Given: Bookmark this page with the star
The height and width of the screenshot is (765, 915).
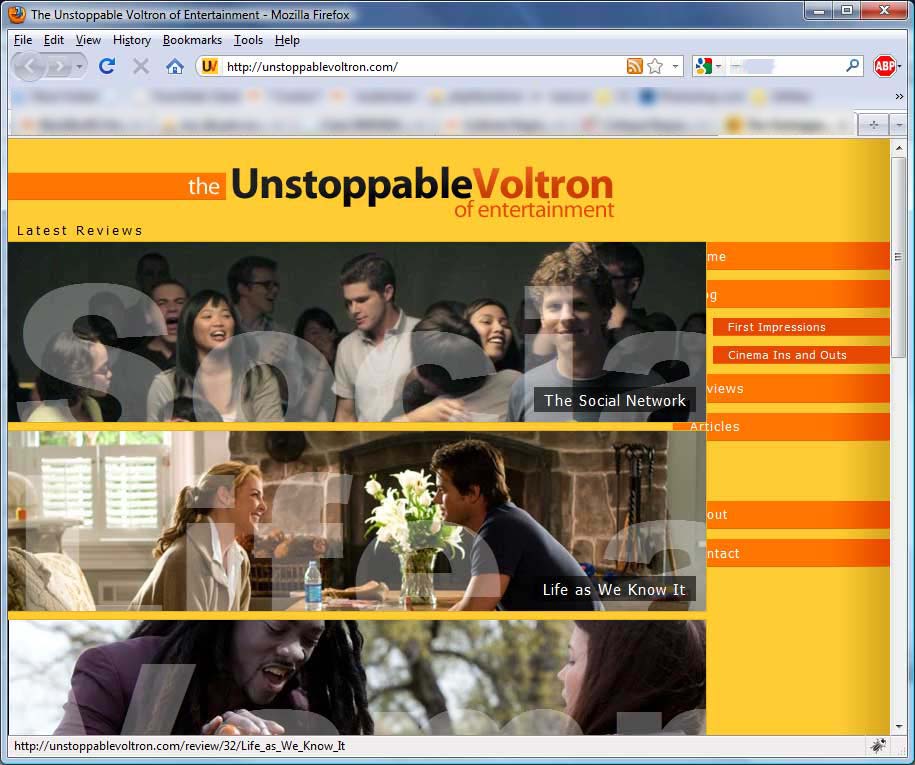Looking at the screenshot, I should pyautogui.click(x=655, y=66).
